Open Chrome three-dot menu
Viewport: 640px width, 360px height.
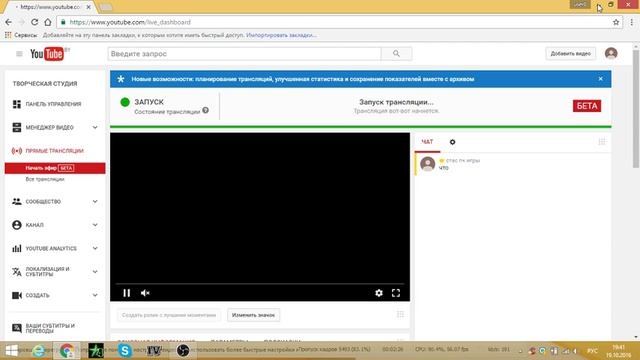click(x=631, y=22)
